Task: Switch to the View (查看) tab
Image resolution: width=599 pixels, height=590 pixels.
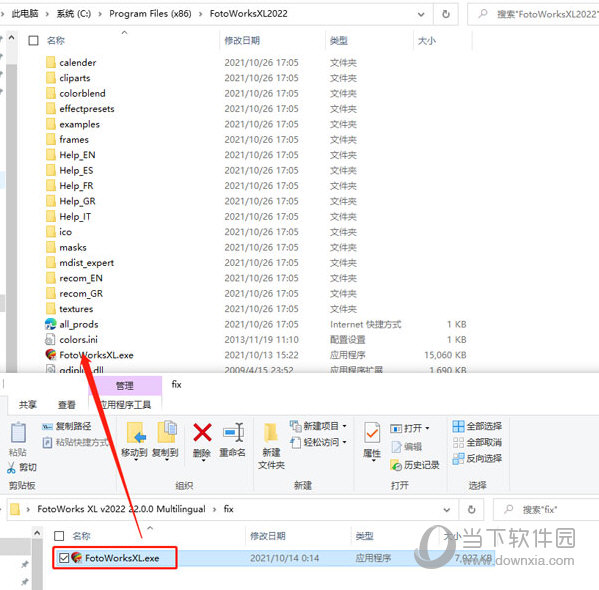Action: click(x=67, y=405)
